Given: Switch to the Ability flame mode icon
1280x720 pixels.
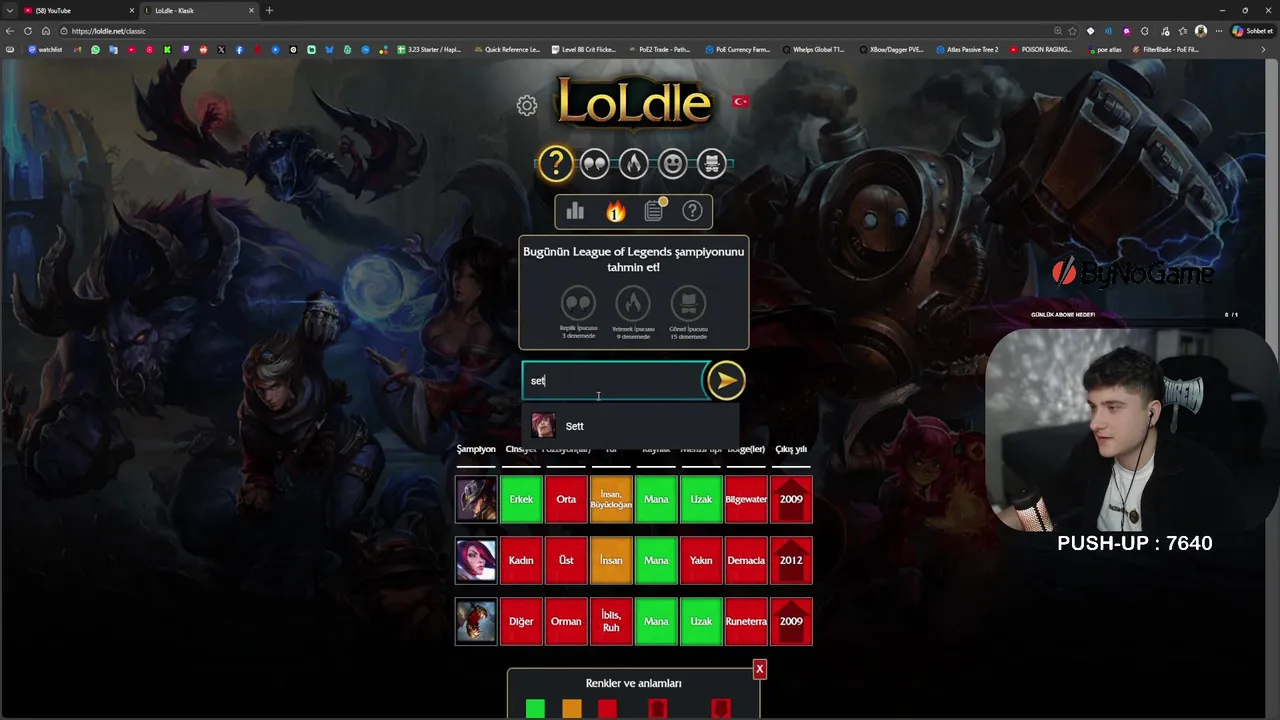Looking at the screenshot, I should pyautogui.click(x=633, y=163).
